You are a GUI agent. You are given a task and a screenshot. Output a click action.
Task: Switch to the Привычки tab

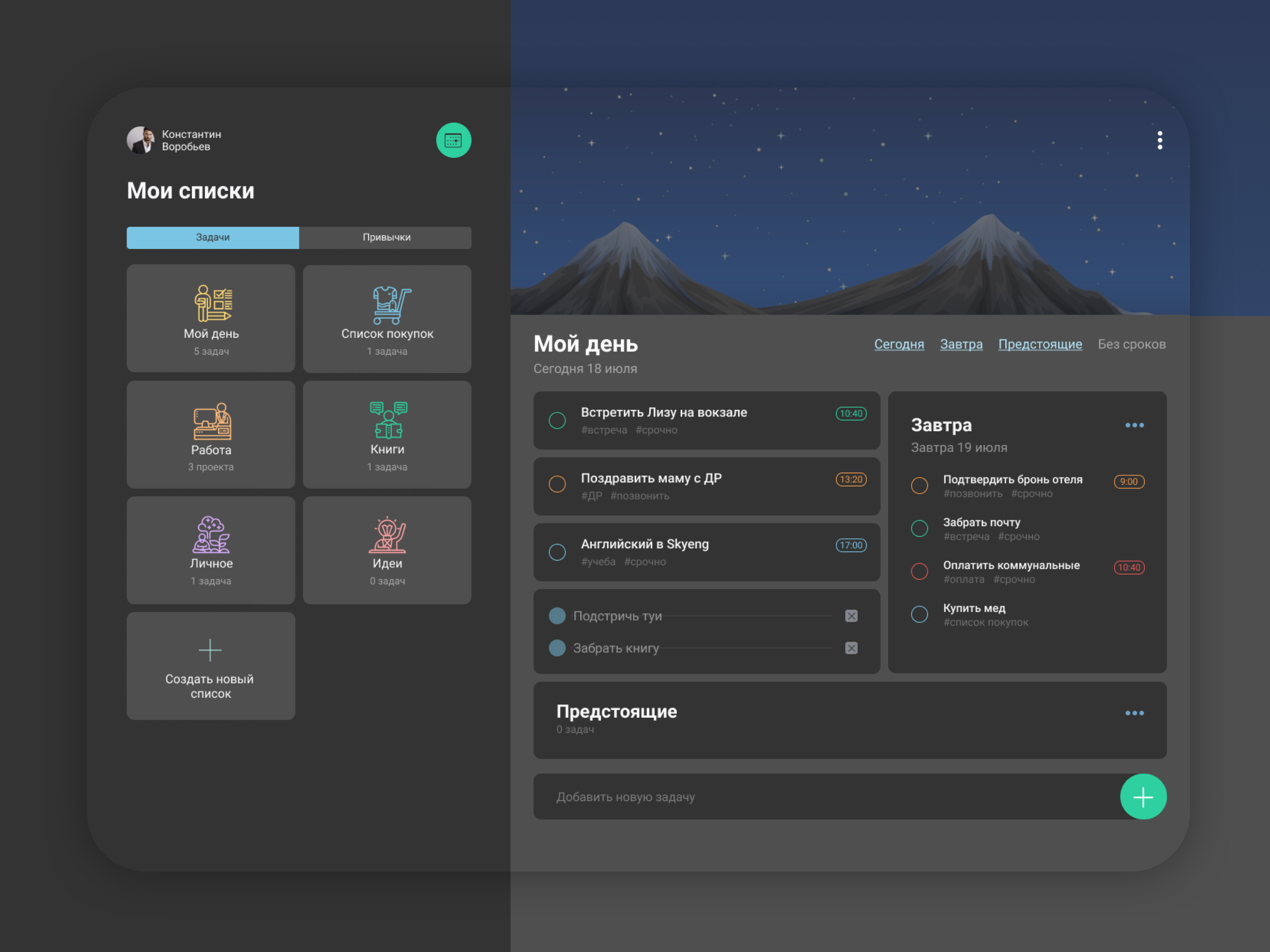[x=385, y=237]
